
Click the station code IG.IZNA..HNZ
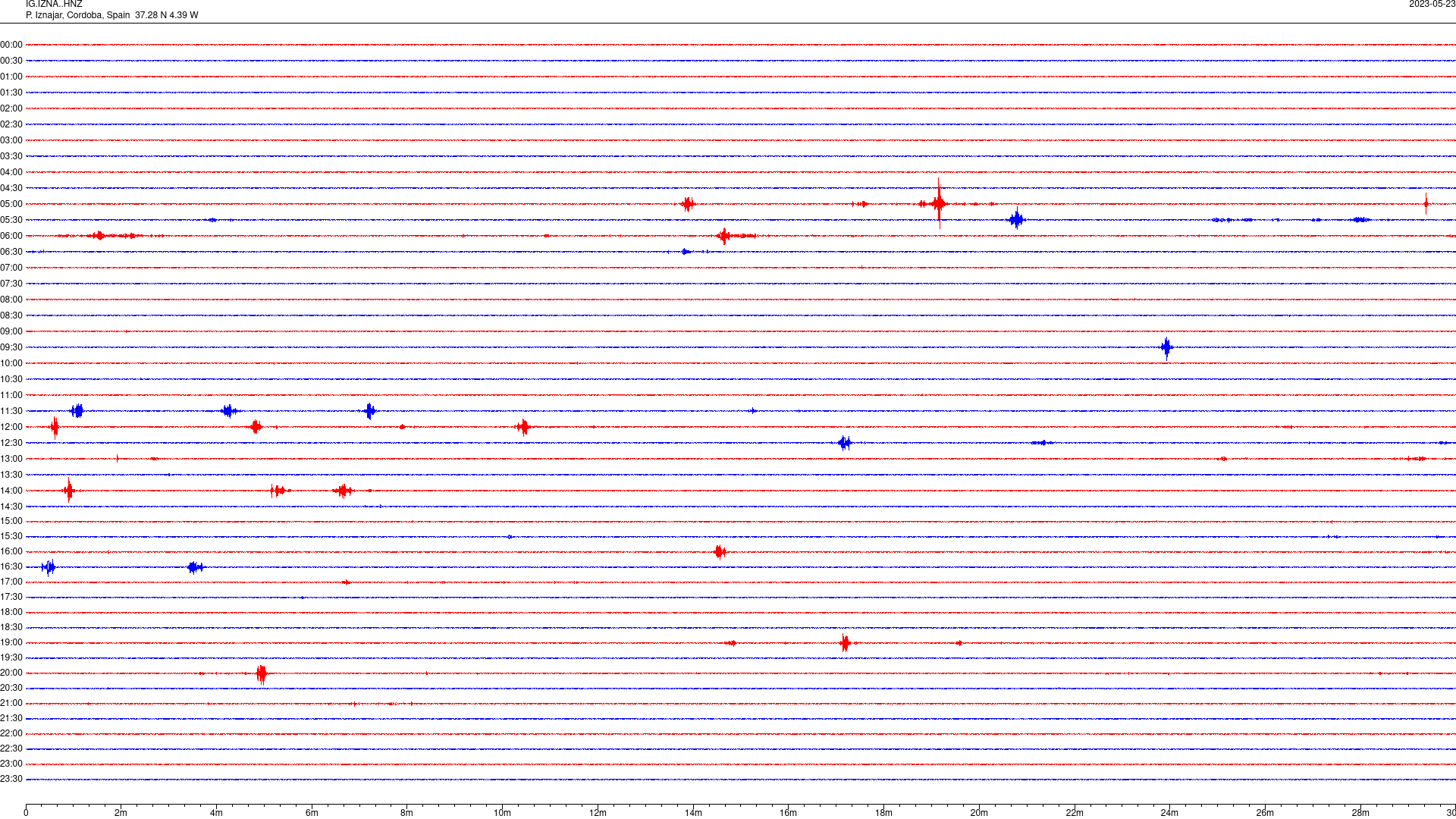[x=54, y=5]
